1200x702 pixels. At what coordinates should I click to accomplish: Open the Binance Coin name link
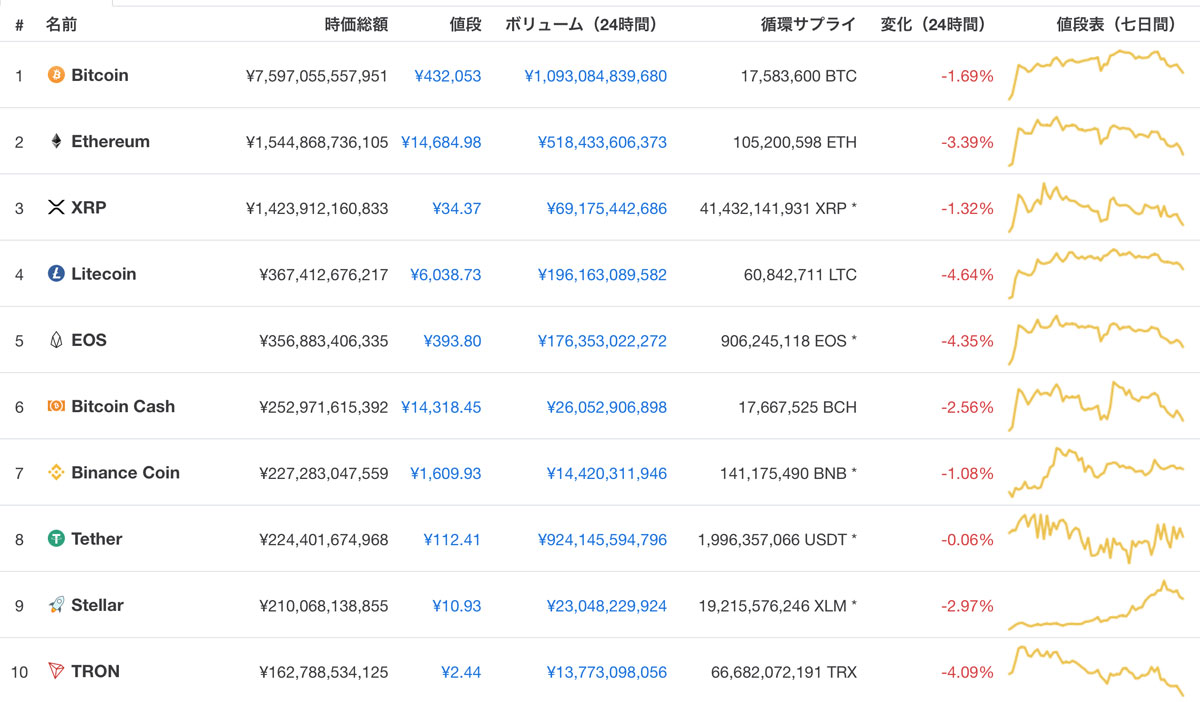pos(126,473)
